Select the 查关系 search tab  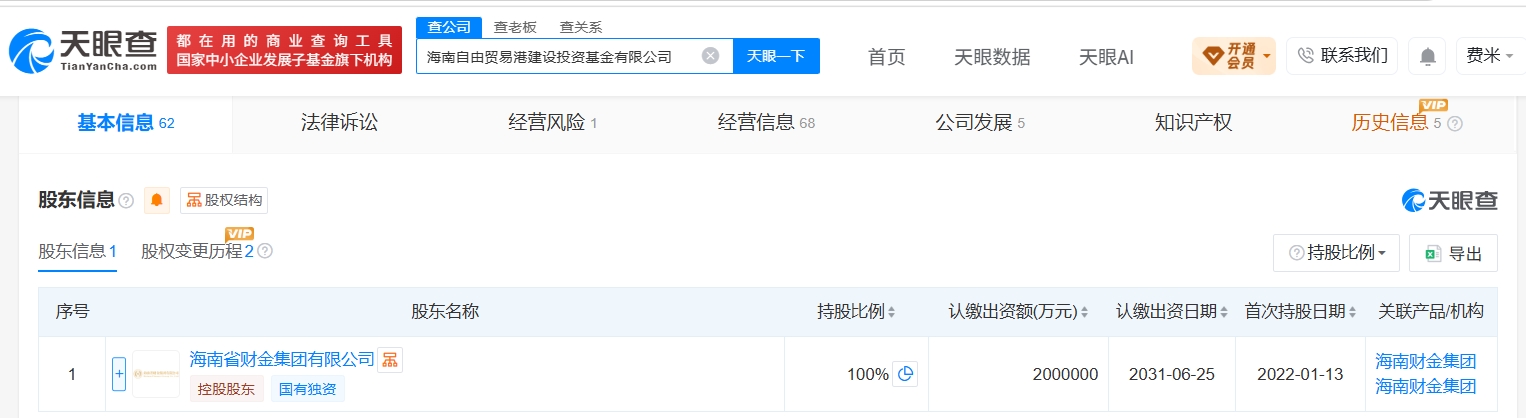(x=581, y=27)
